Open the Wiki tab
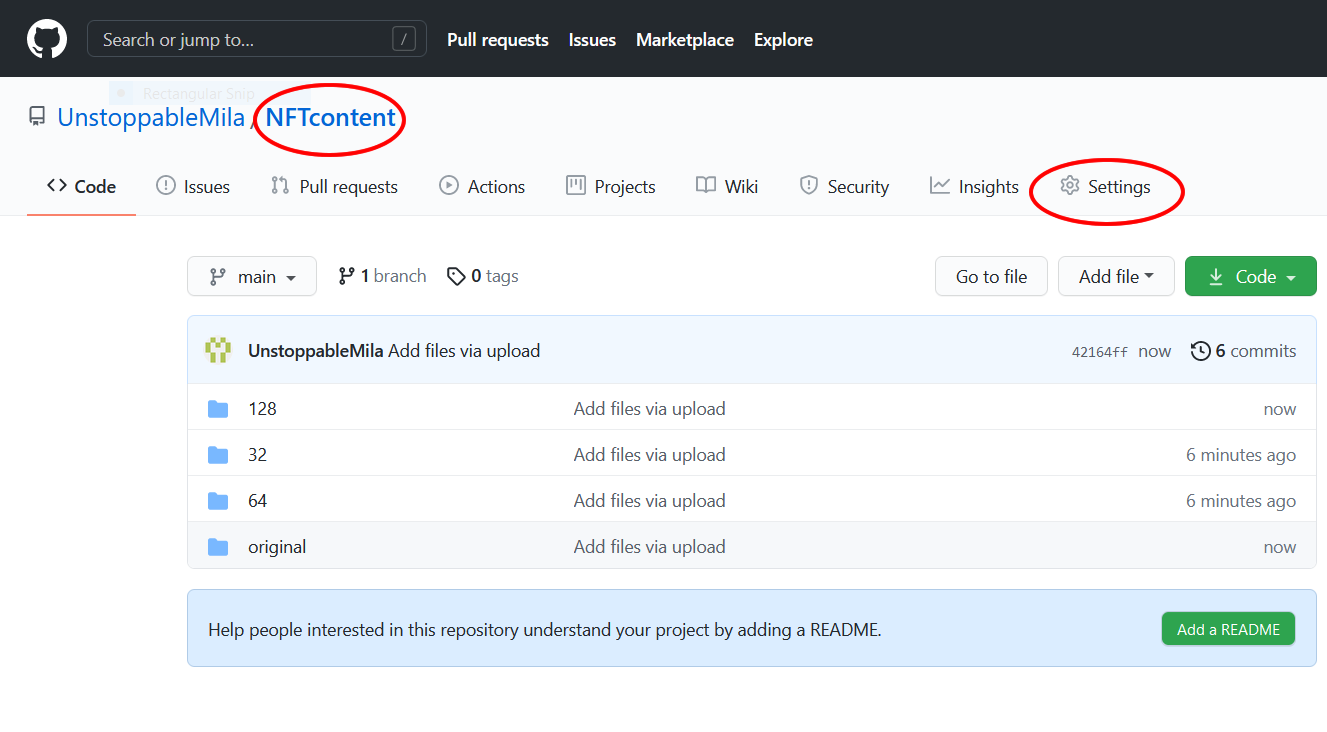The height and width of the screenshot is (732, 1327). [727, 186]
